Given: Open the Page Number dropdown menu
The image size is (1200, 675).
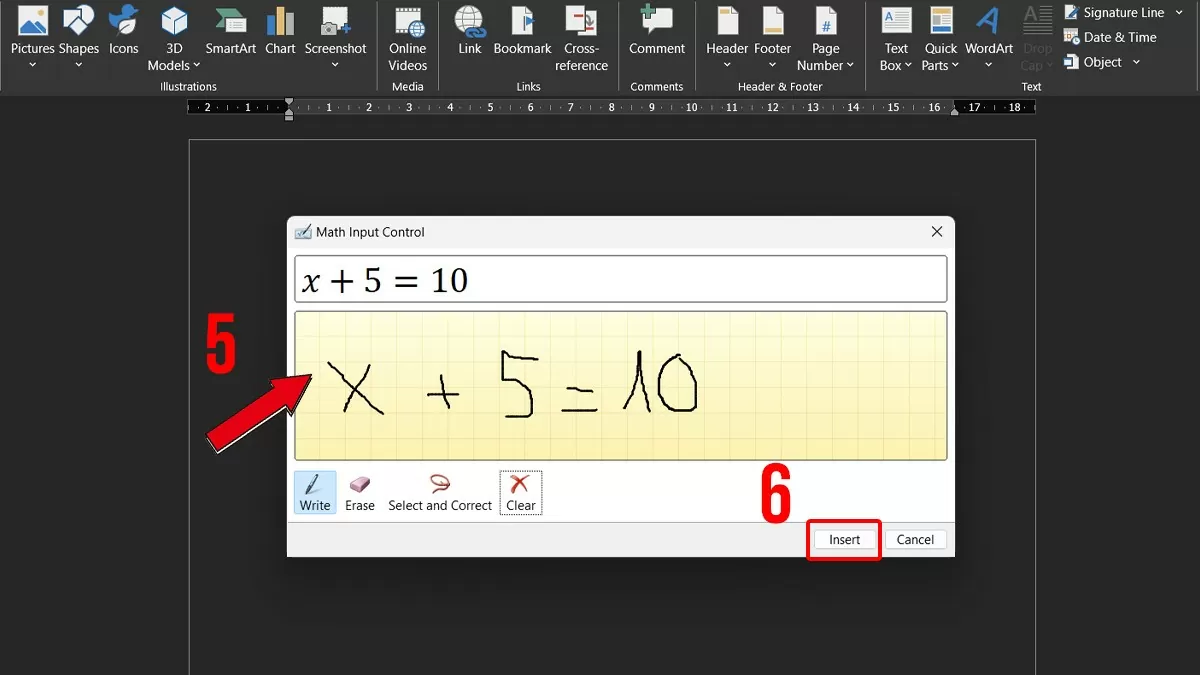Looking at the screenshot, I should pyautogui.click(x=825, y=40).
